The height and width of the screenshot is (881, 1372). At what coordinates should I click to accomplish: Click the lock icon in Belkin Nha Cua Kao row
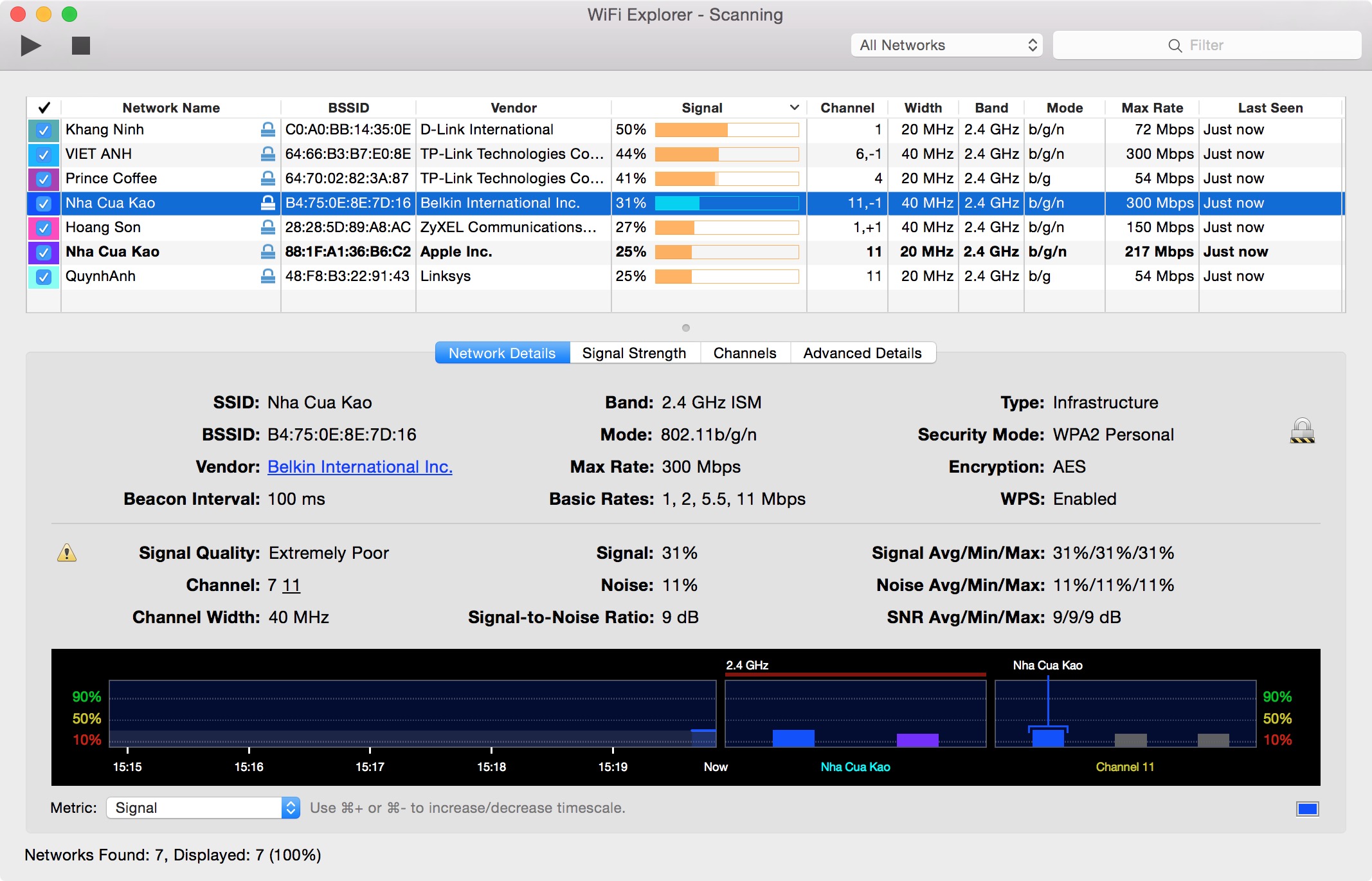268,203
